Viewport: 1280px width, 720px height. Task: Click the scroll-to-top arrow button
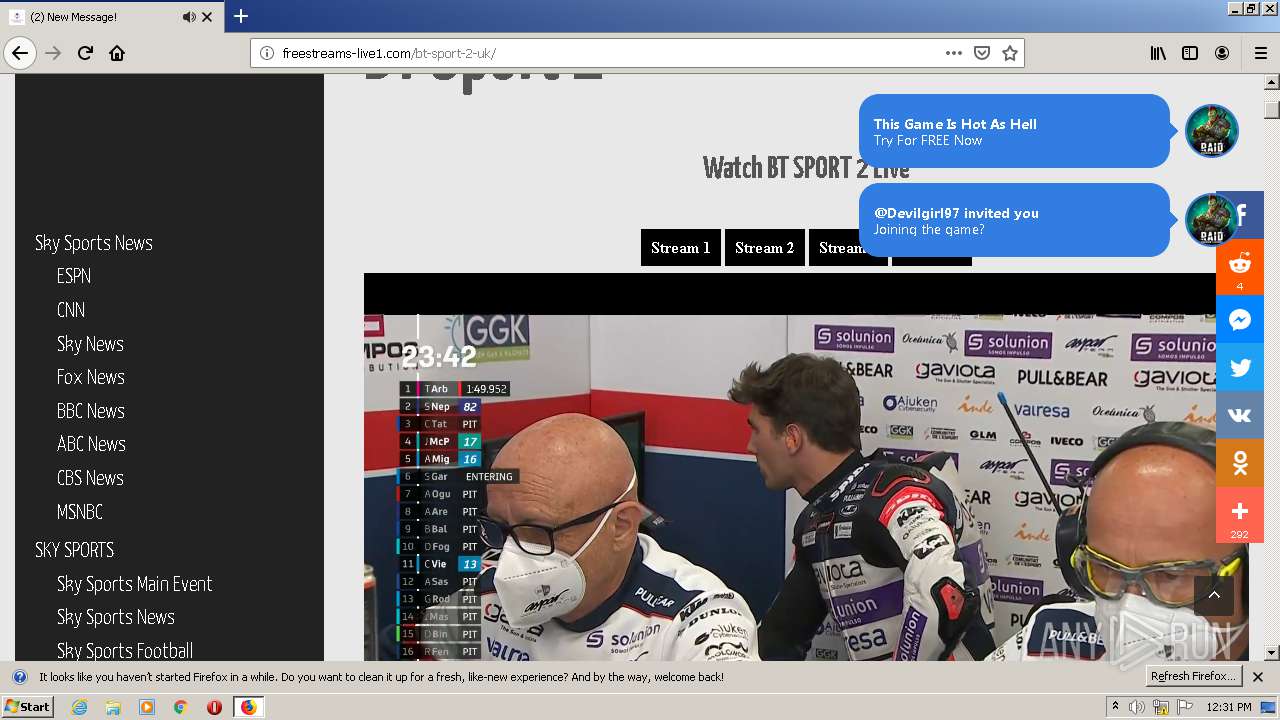coord(1214,596)
